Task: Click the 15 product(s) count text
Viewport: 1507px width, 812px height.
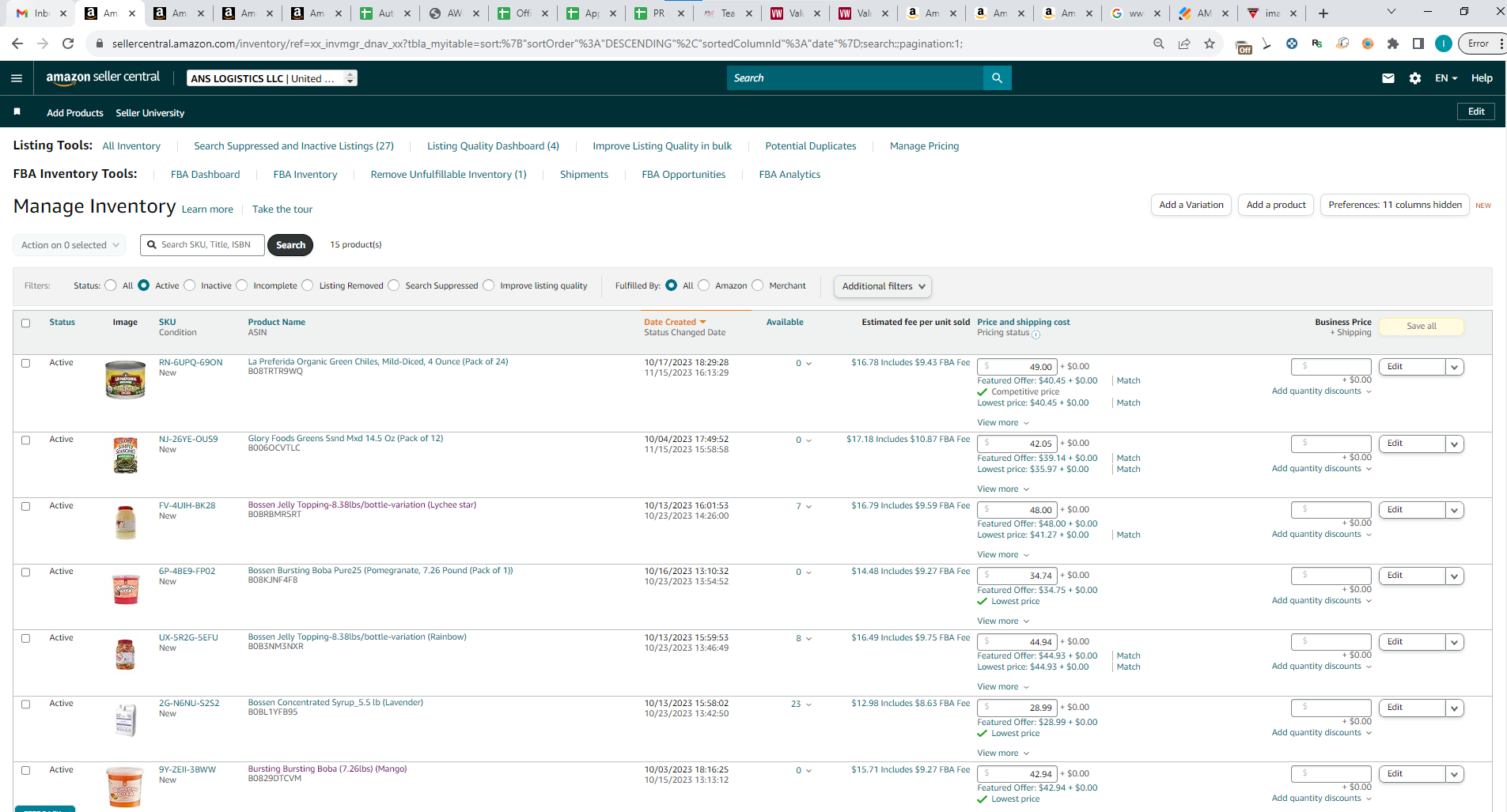Action: pos(356,245)
